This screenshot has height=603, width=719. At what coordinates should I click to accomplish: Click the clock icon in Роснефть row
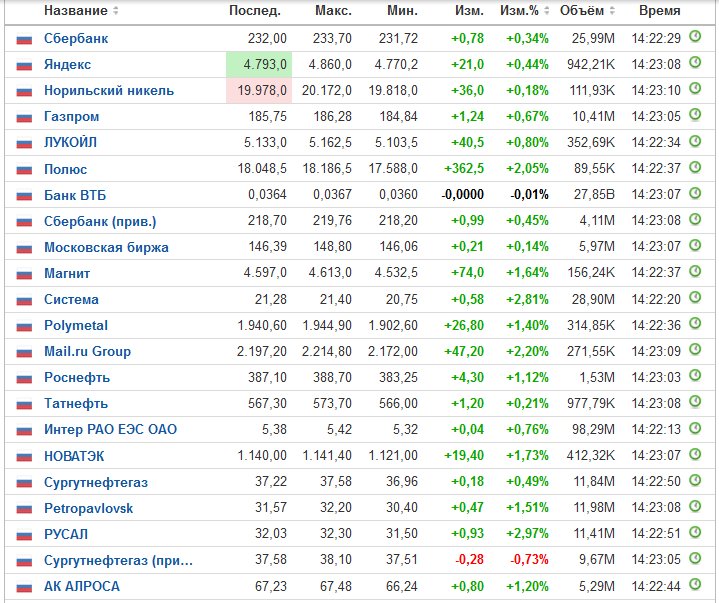pos(695,376)
